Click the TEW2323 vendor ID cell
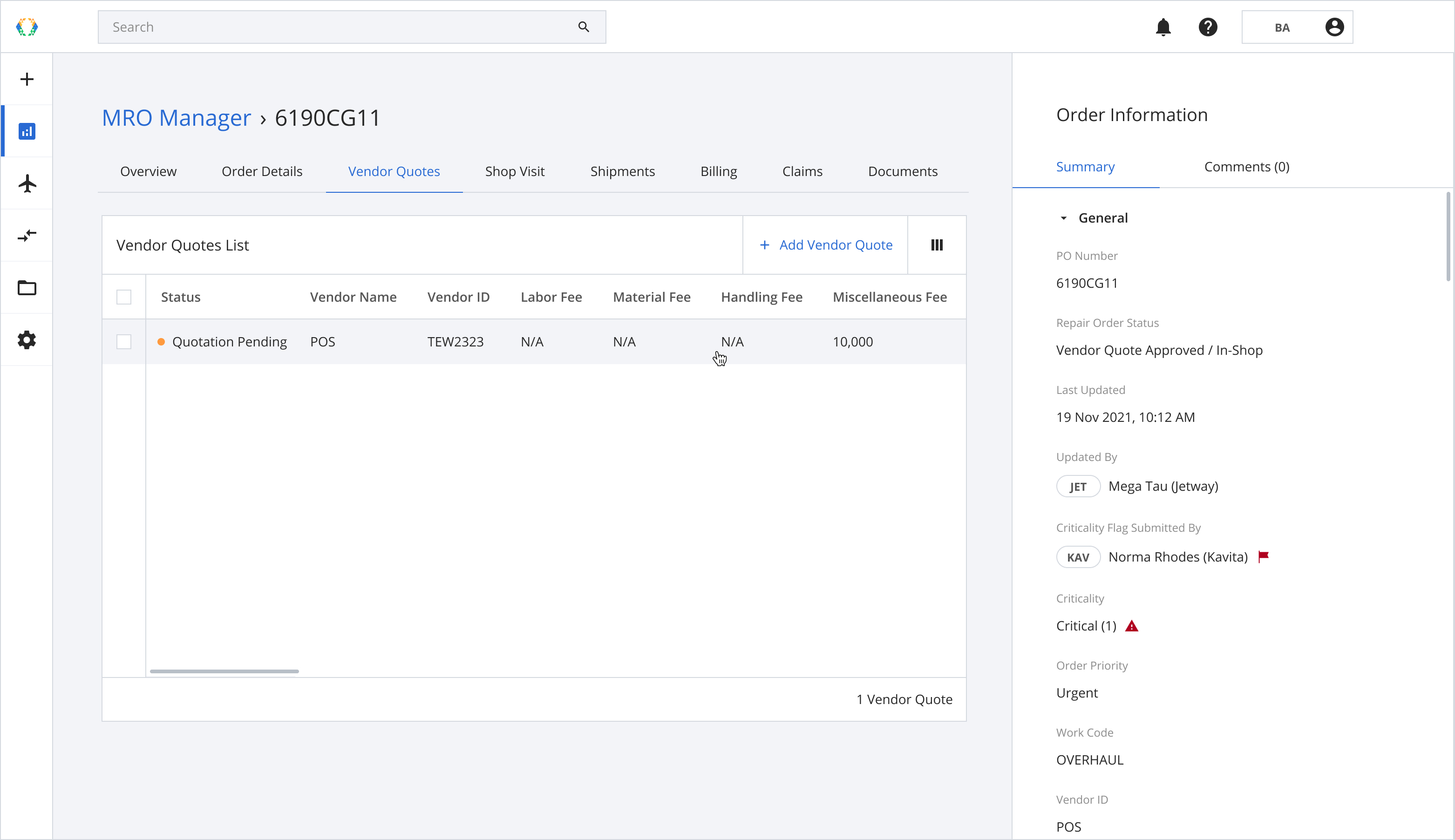 point(455,342)
